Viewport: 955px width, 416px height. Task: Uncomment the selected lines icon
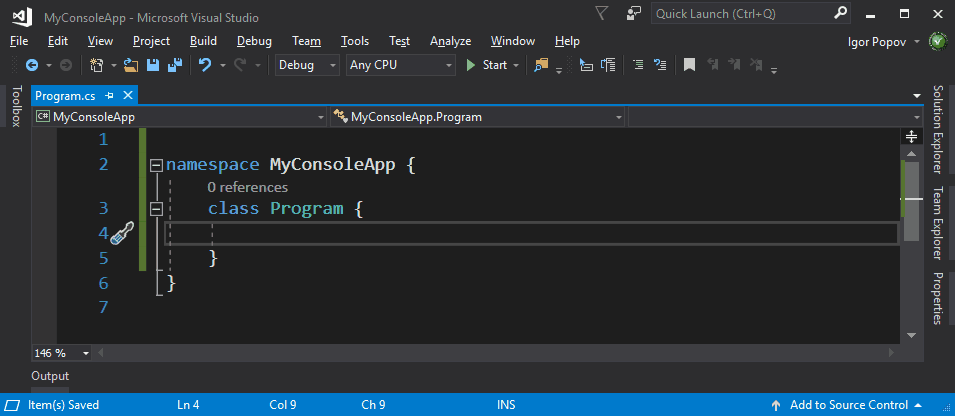[660, 65]
